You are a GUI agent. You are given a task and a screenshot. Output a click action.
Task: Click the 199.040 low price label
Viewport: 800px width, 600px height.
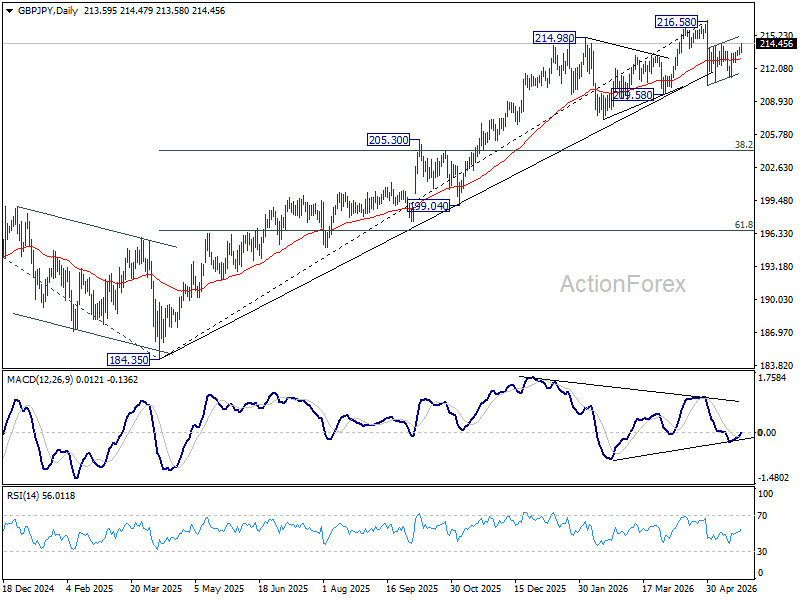429,206
